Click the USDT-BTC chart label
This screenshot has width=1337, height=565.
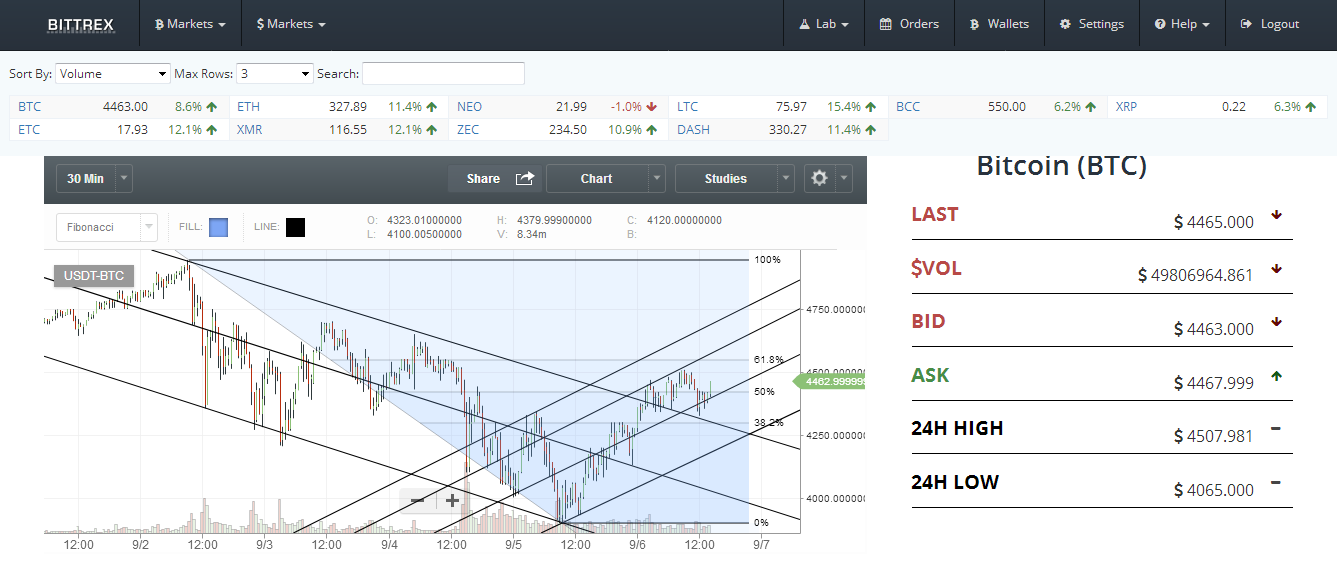coord(94,275)
